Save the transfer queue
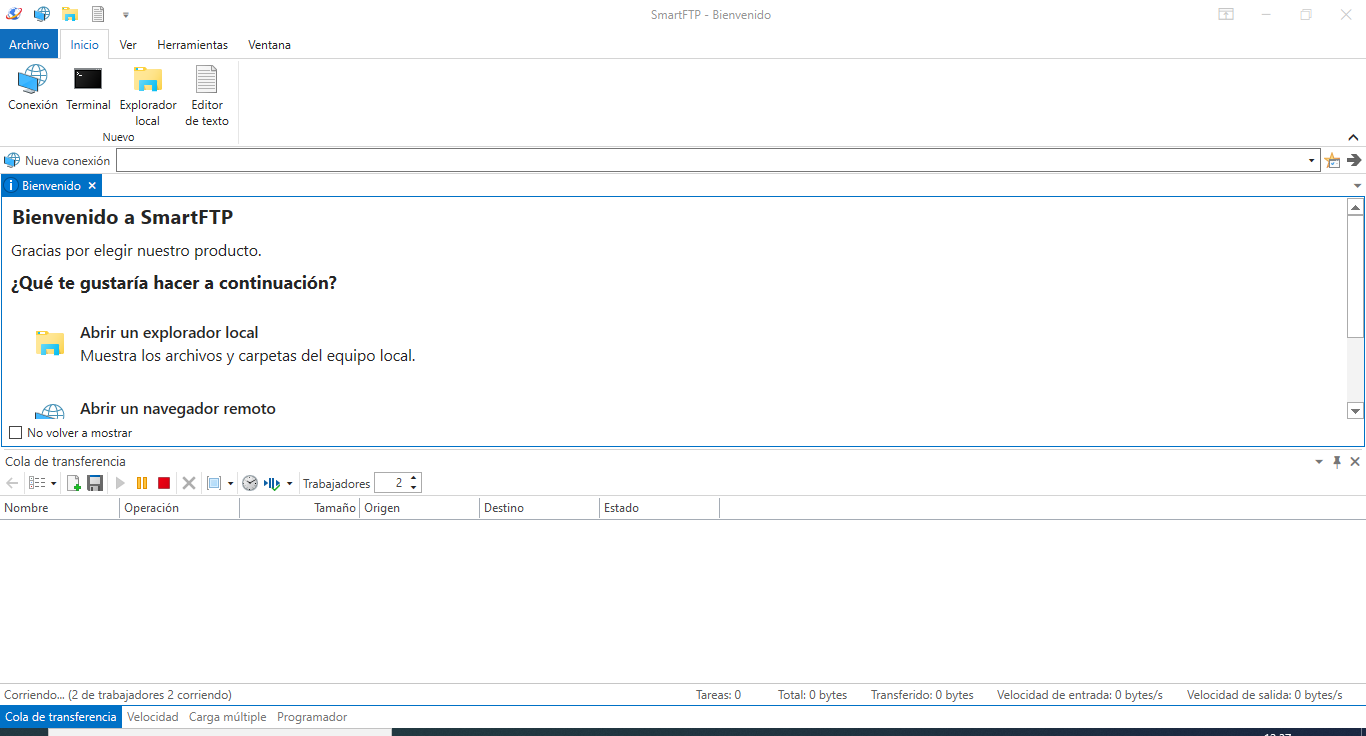Viewport: 1366px width, 736px height. click(95, 483)
